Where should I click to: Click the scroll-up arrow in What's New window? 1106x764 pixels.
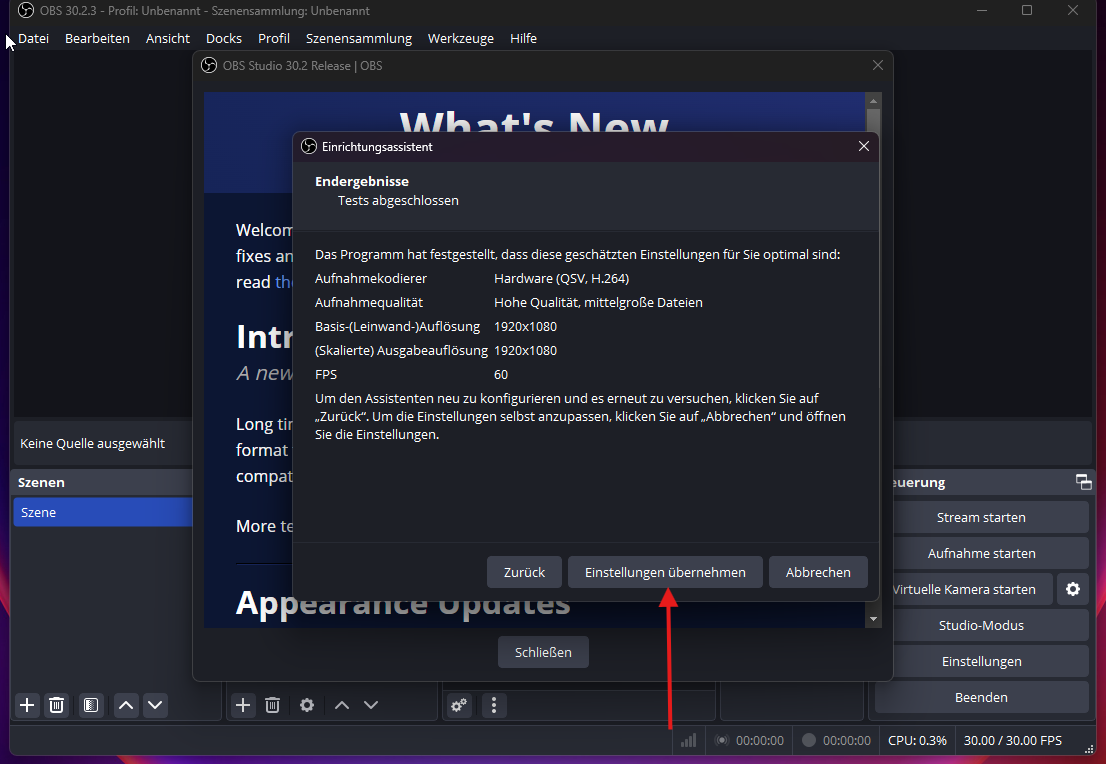[873, 101]
